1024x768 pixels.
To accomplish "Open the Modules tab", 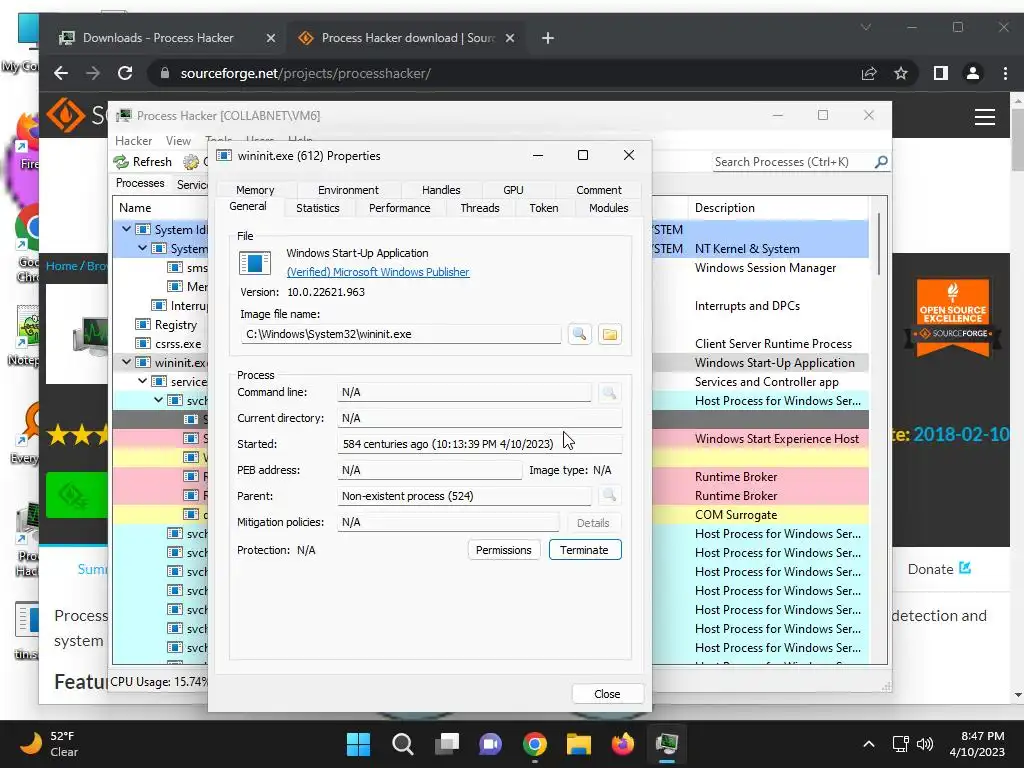I will coord(608,208).
